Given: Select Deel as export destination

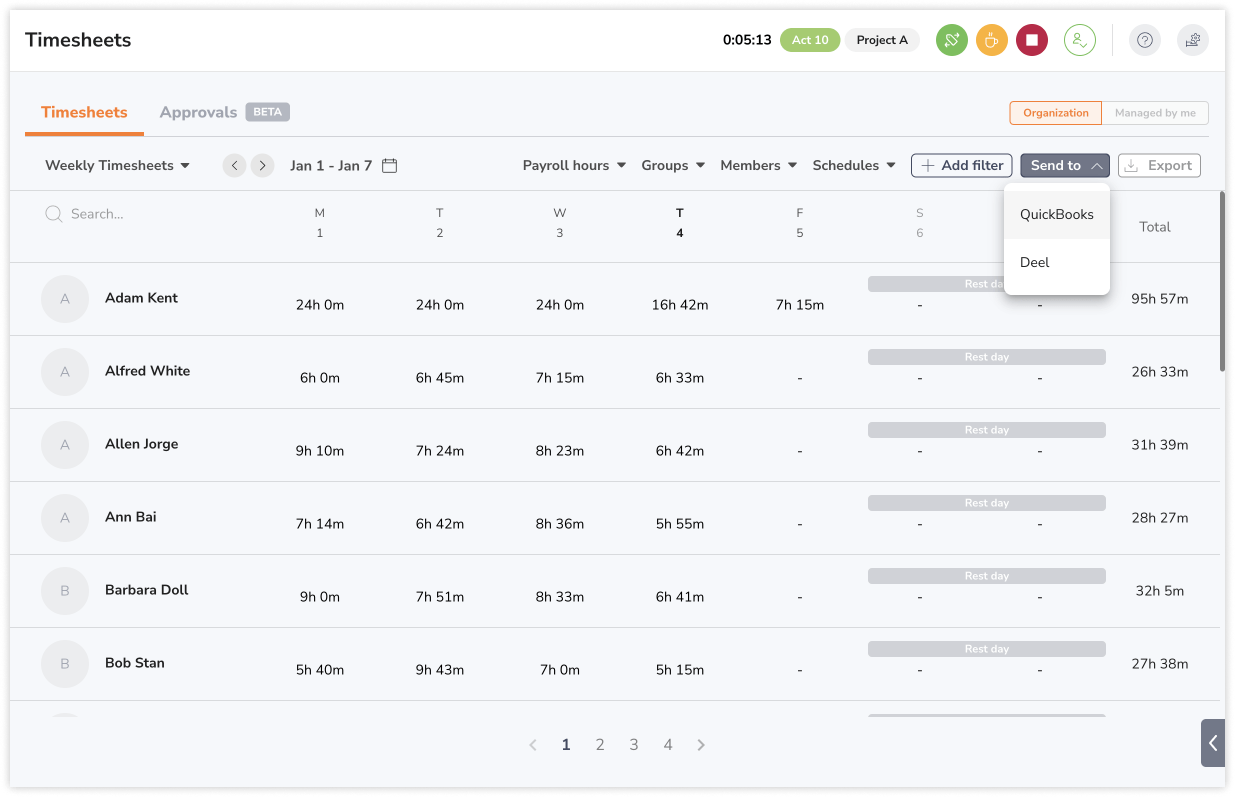Looking at the screenshot, I should point(1034,262).
